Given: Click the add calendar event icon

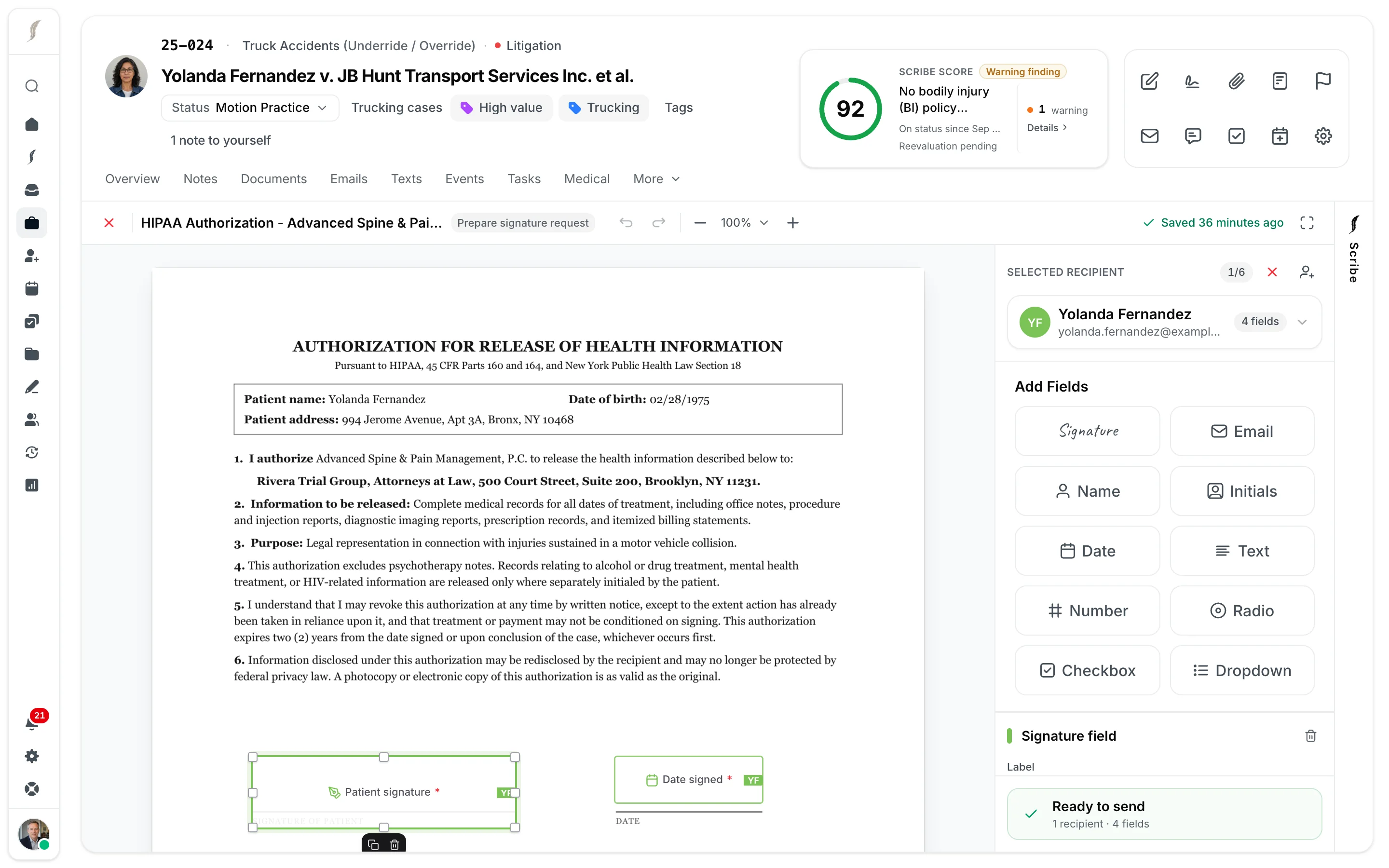Looking at the screenshot, I should point(1280,136).
